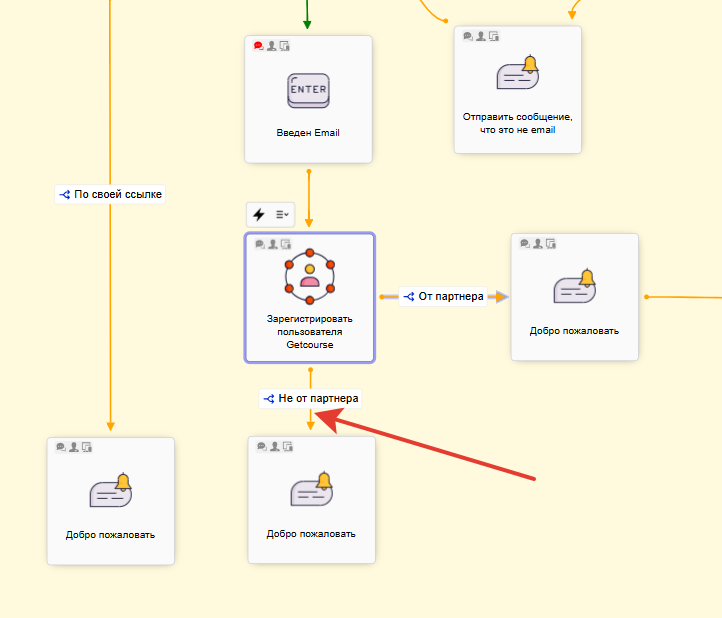Click the ENTER key icon in Введен Email block
Viewport: 722px width, 618px height.
pyautogui.click(x=308, y=91)
